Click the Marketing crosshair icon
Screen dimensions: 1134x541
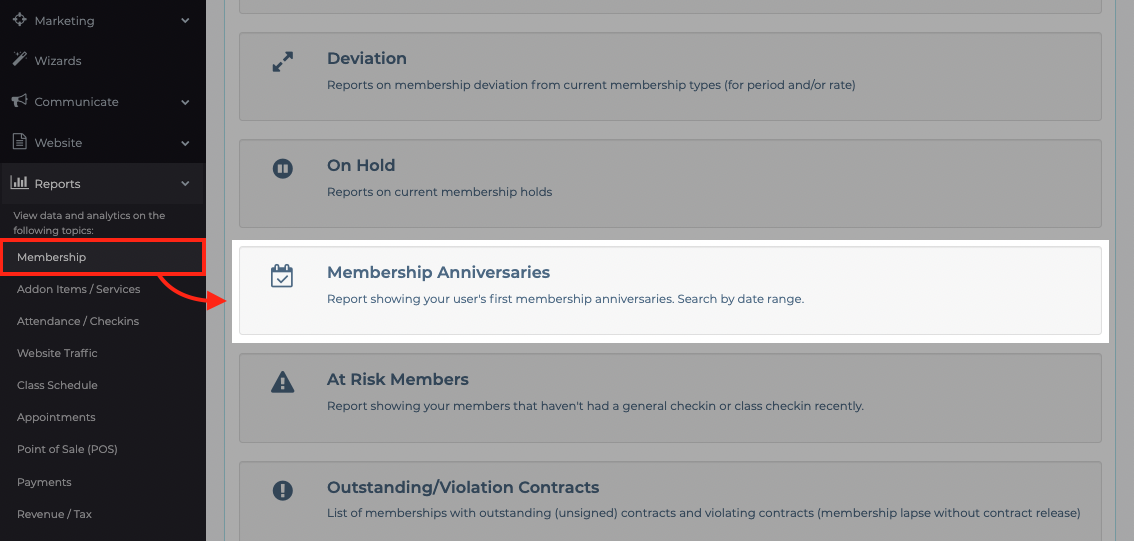pyautogui.click(x=20, y=20)
